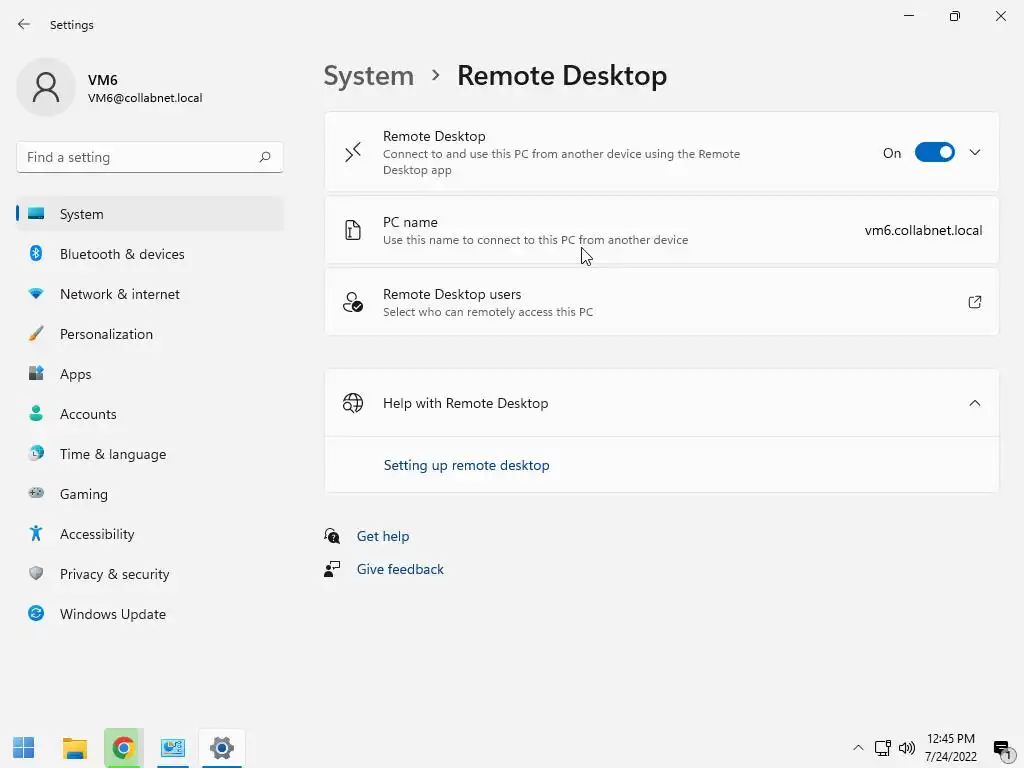Select Time & language in sidebar
Viewport: 1024px width, 768px height.
(113, 454)
